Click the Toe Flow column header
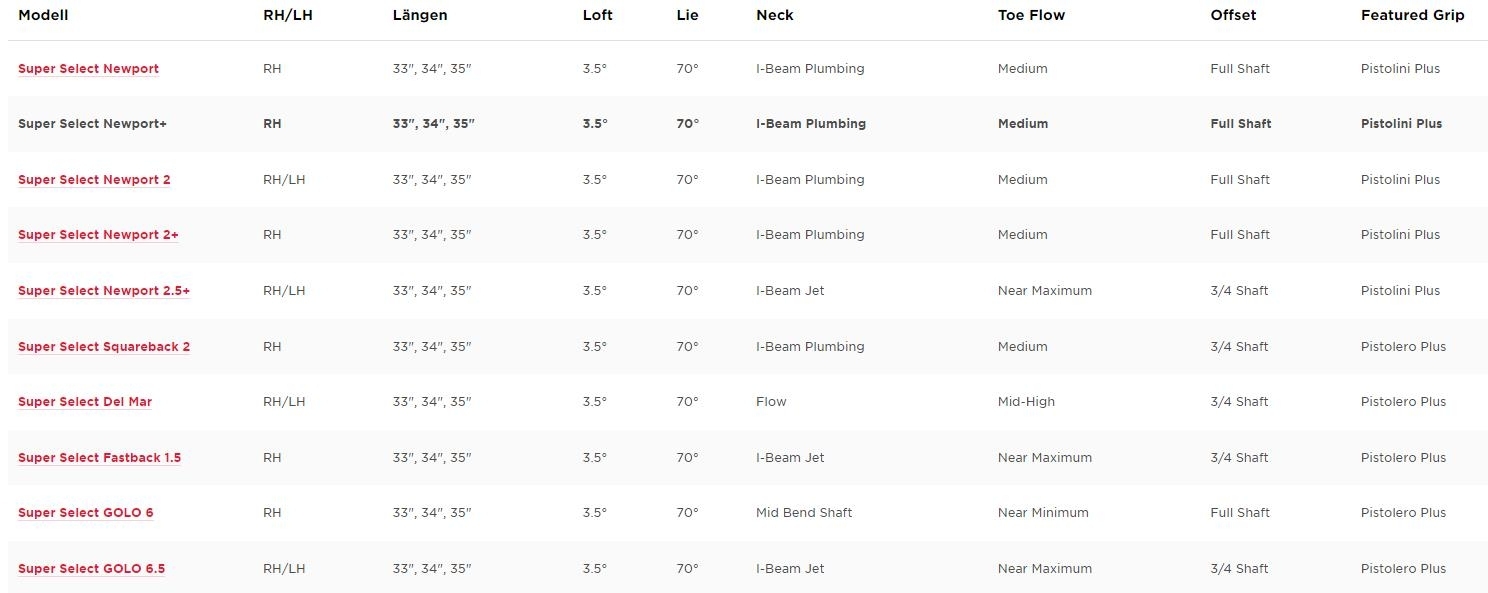This screenshot has width=1488, height=593. coord(1031,15)
